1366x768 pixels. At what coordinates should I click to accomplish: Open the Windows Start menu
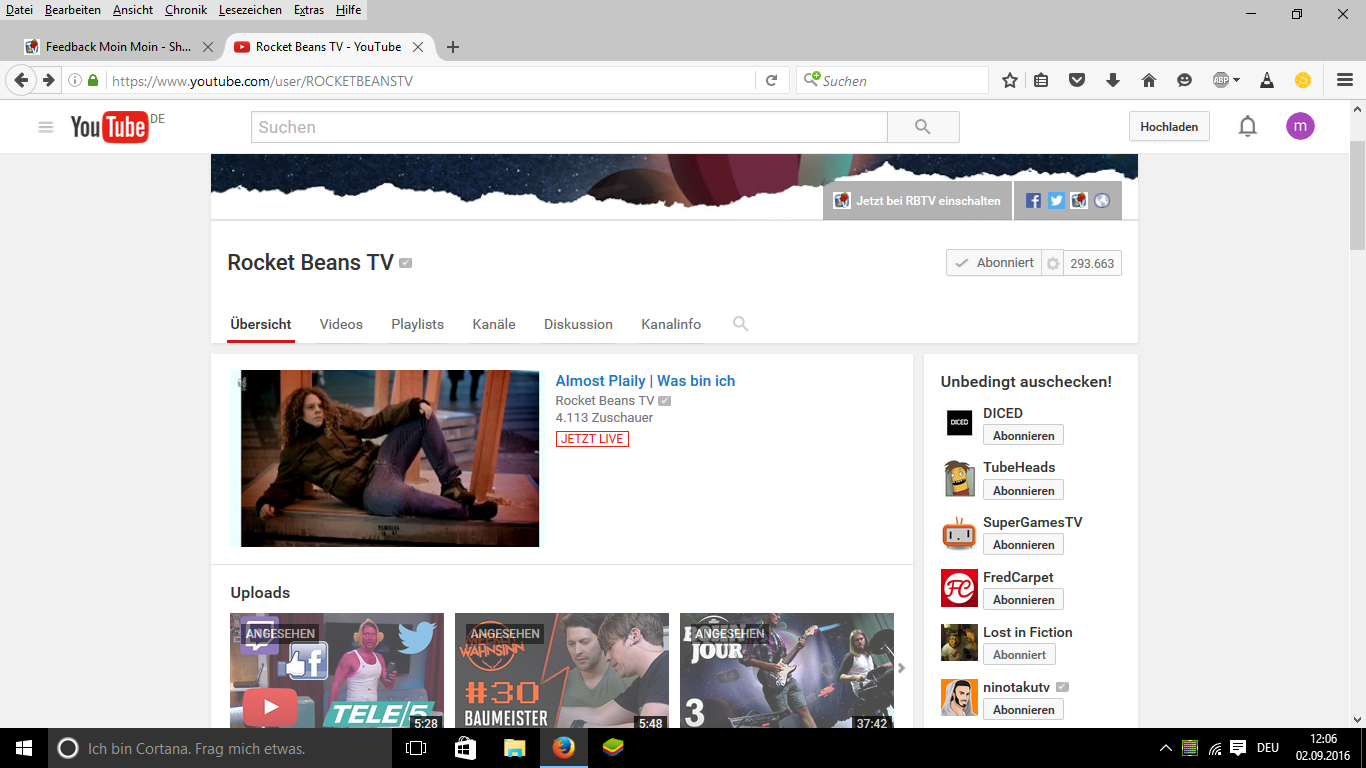pyautogui.click(x=24, y=748)
